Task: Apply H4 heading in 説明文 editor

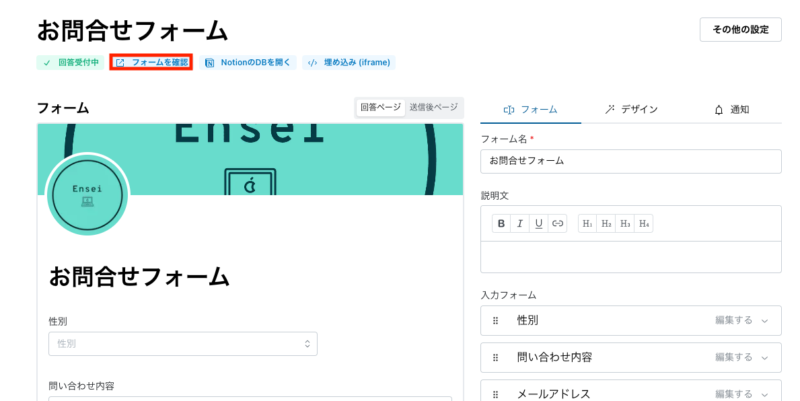Action: pos(644,223)
